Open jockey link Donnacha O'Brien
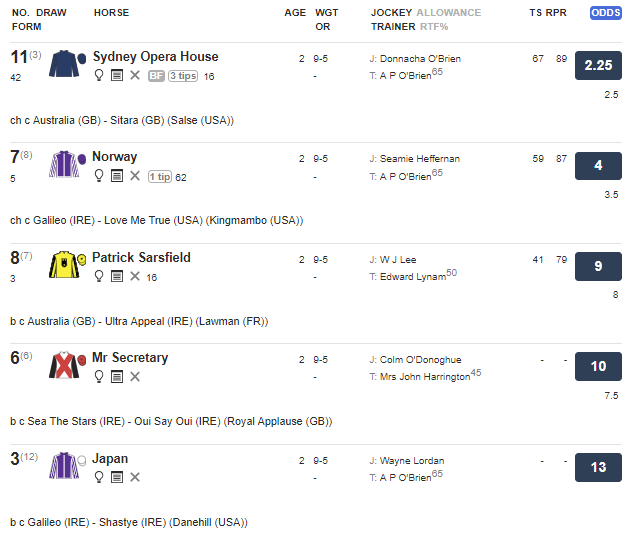634x538 pixels. [420, 59]
